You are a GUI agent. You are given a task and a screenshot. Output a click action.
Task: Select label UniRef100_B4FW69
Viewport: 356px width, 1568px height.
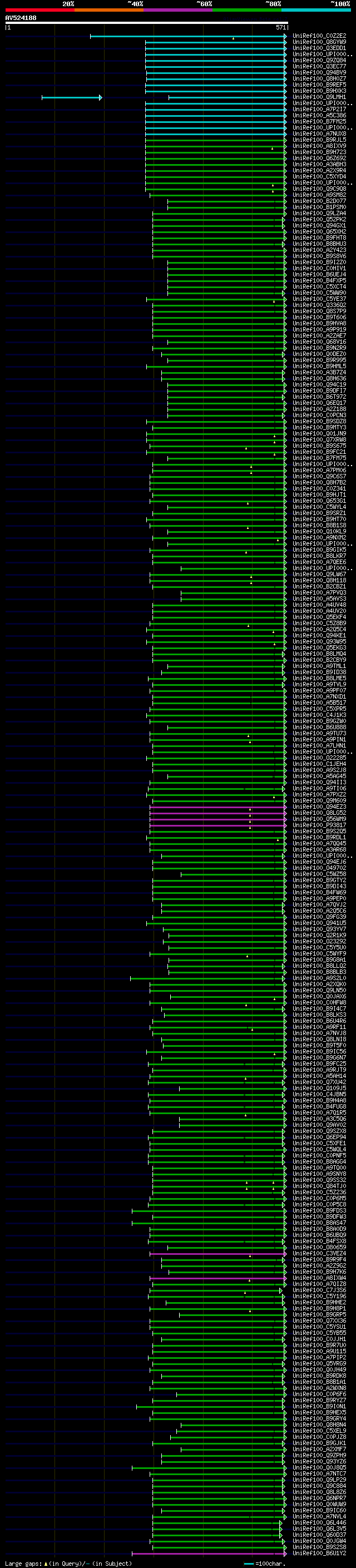(x=319, y=893)
